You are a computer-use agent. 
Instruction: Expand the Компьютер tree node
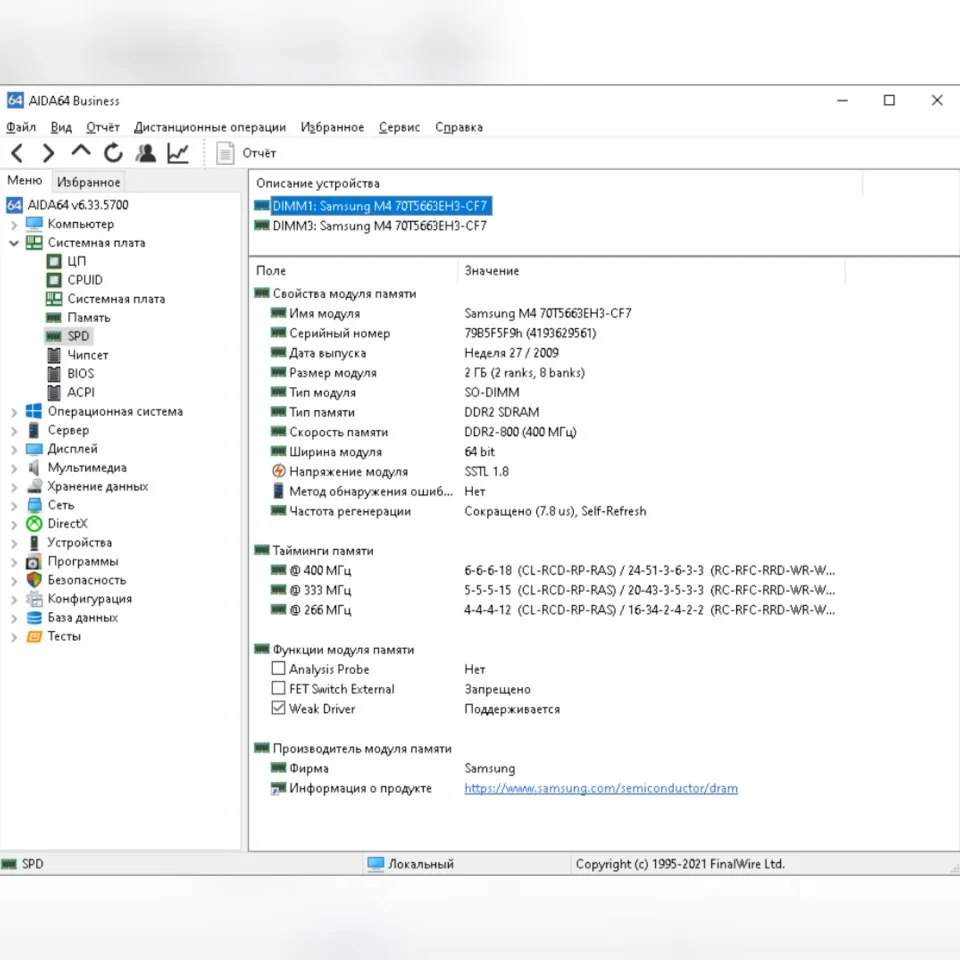[13, 225]
